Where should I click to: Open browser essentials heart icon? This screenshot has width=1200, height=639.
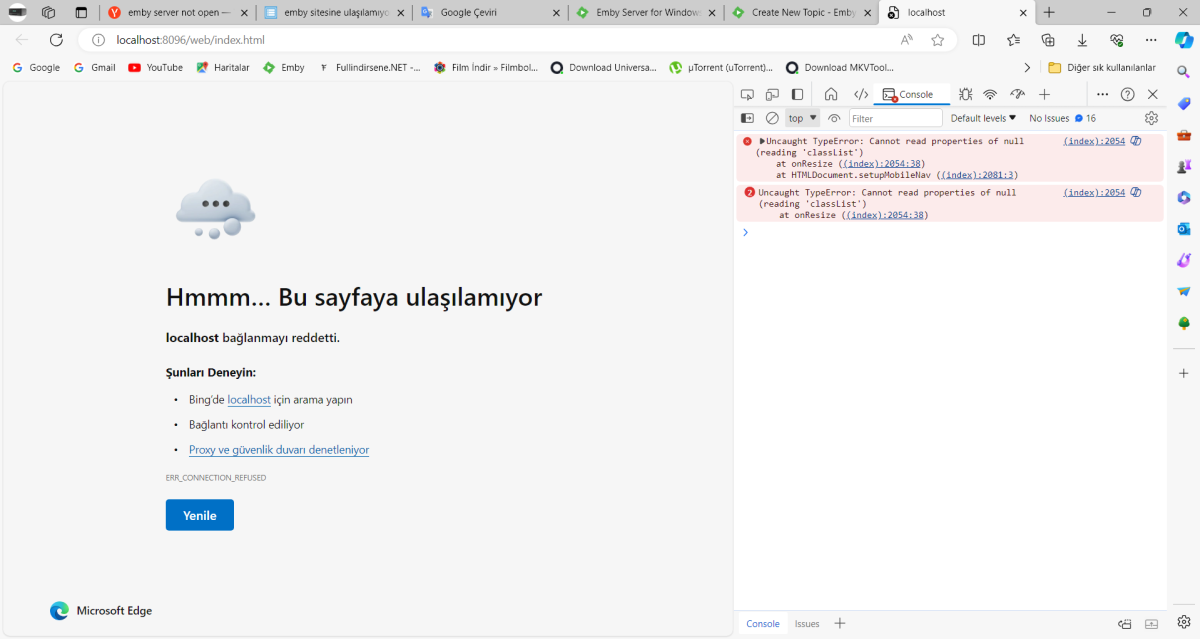point(1116,40)
